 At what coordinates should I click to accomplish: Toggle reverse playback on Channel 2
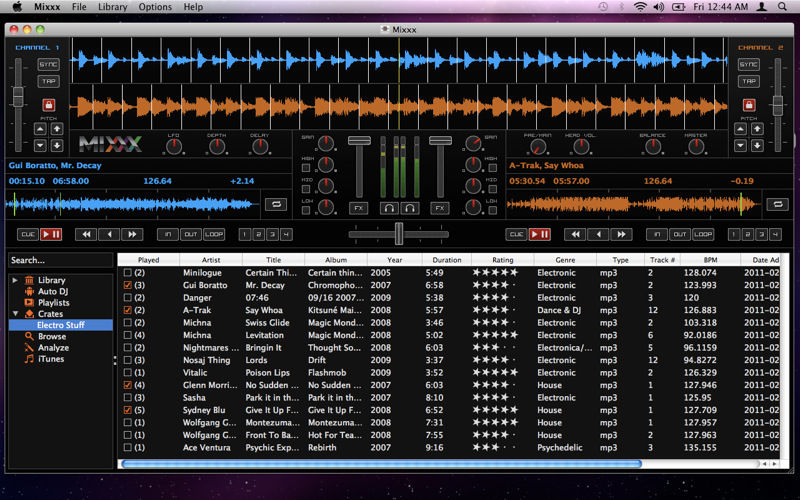598,234
